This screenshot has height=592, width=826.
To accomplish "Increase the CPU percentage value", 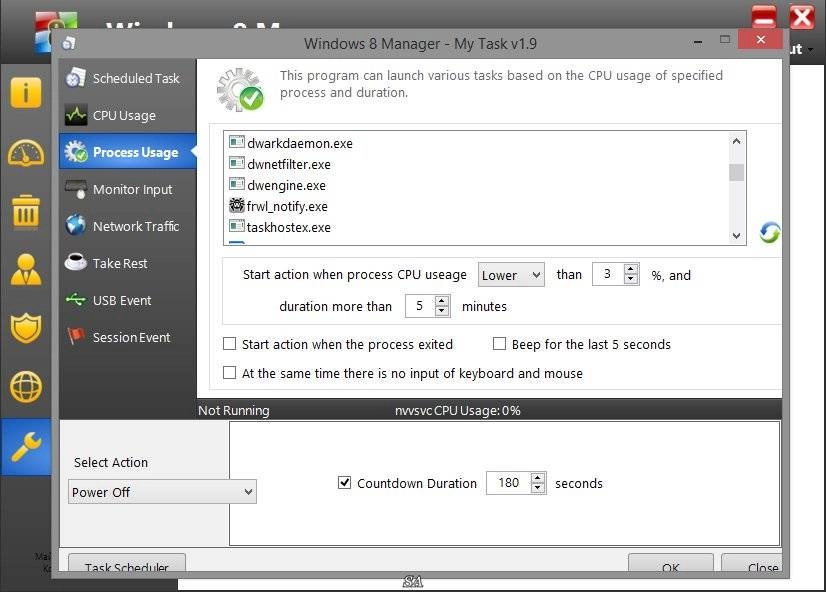I will click(631, 270).
